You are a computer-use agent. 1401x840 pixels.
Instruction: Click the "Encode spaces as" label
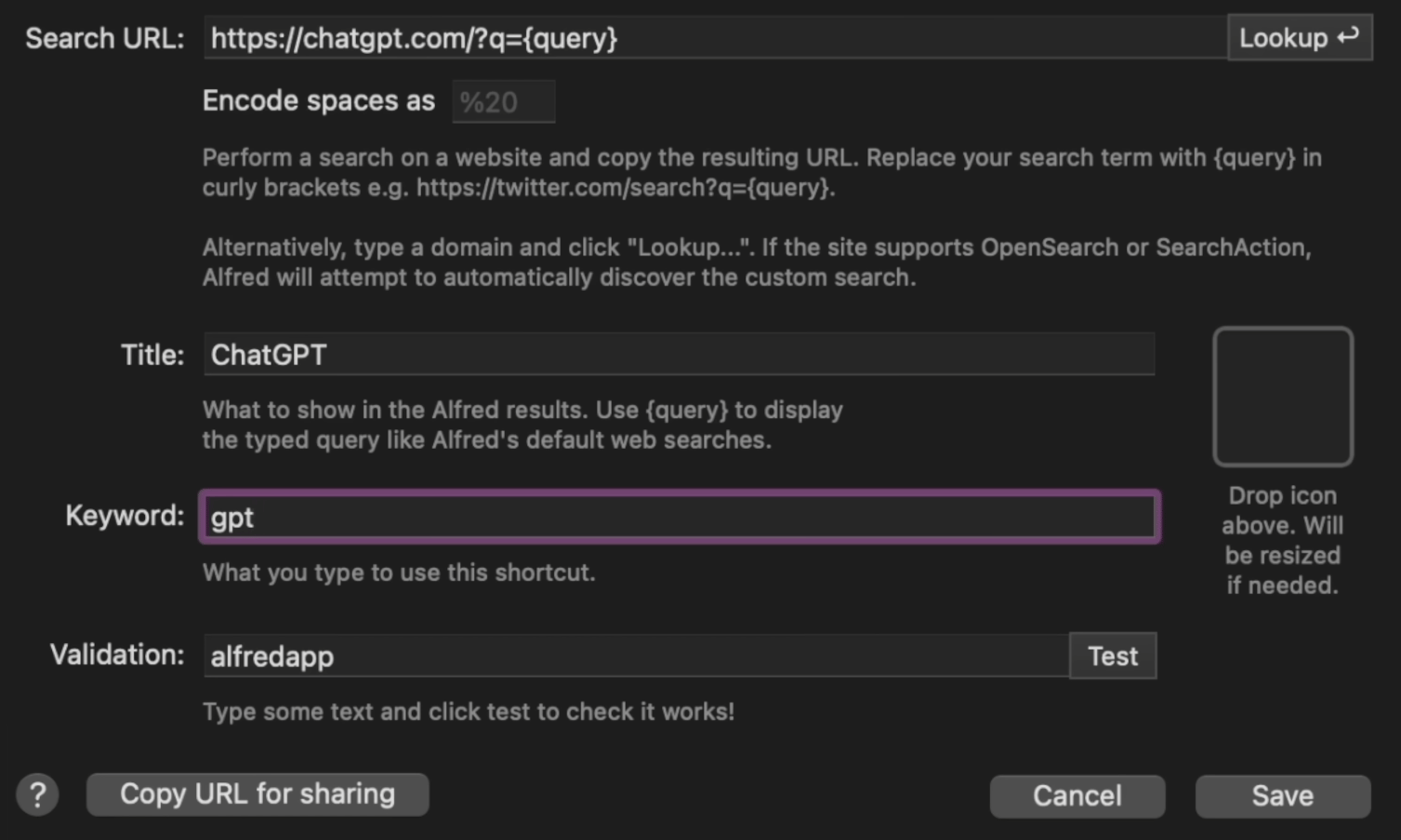[x=319, y=101]
